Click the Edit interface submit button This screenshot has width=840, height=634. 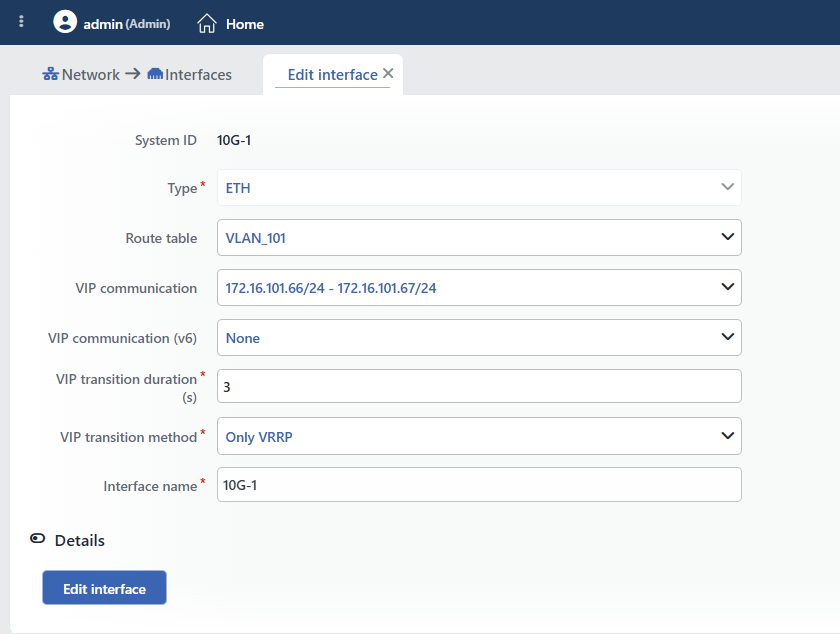104,588
